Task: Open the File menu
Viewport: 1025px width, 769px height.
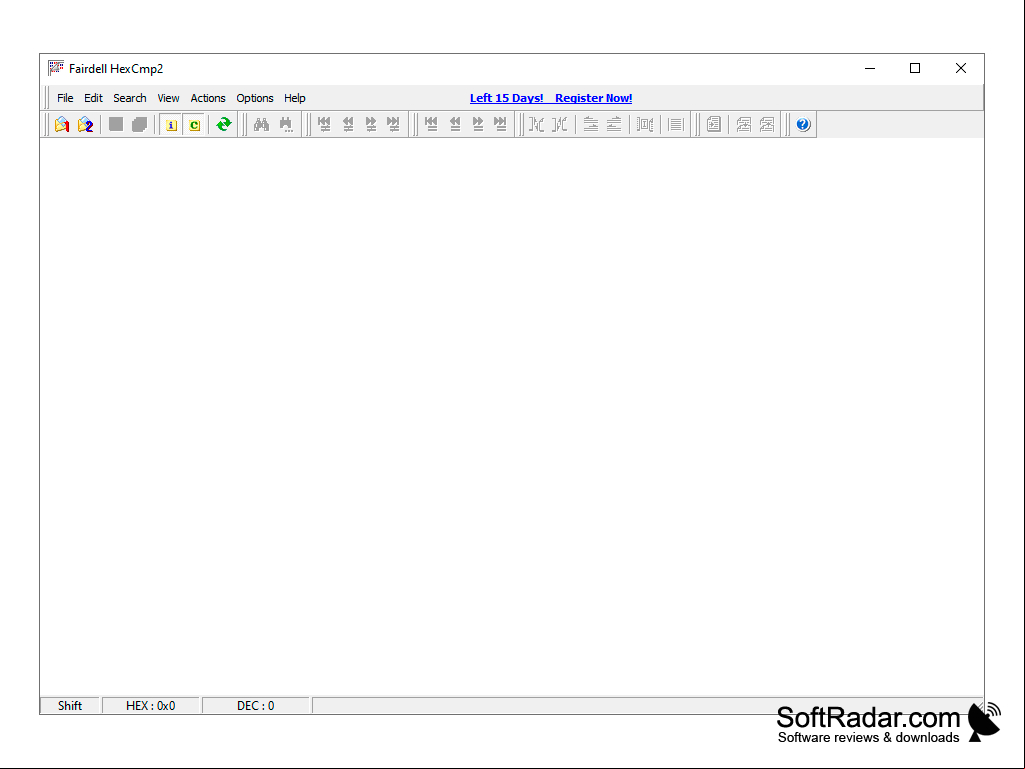Action: coord(65,98)
